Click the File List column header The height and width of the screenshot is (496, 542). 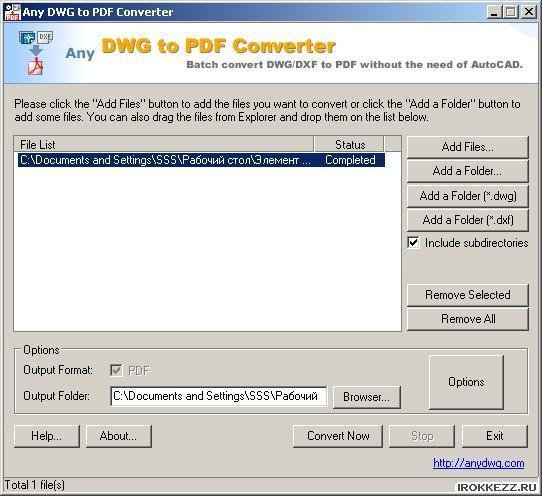[x=164, y=144]
